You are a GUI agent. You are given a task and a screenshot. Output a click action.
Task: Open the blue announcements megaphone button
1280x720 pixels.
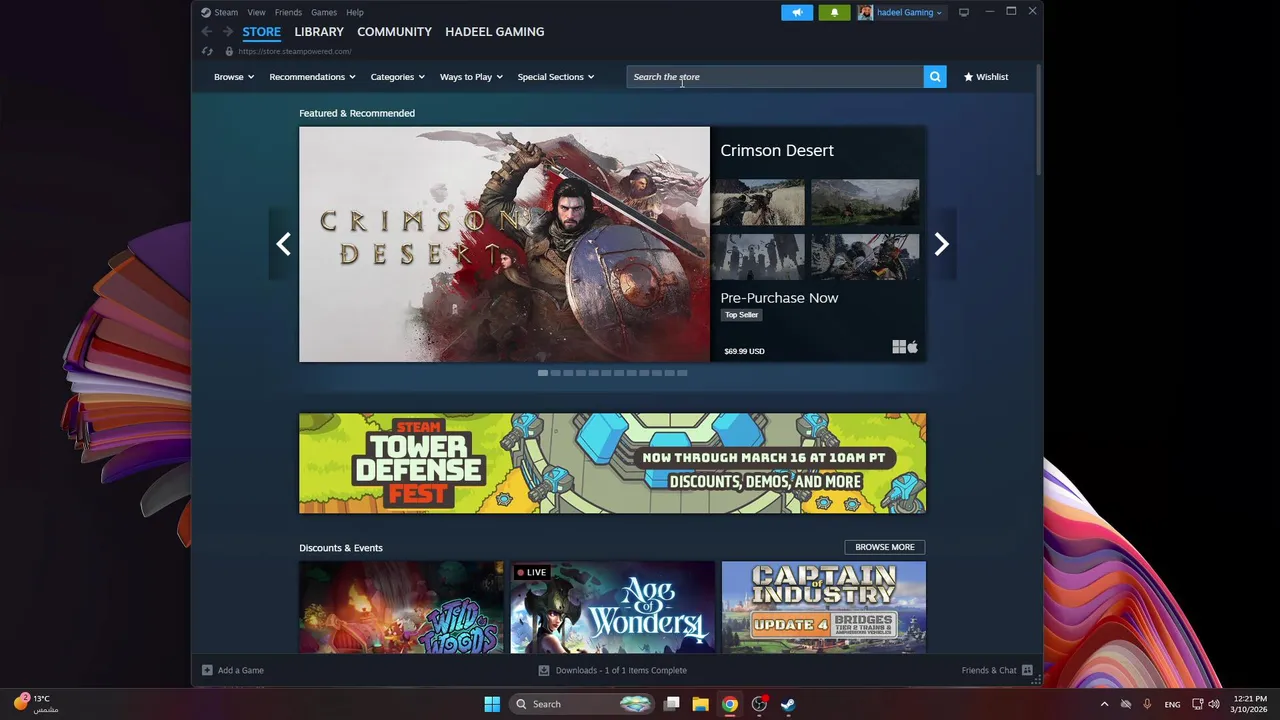(x=797, y=12)
